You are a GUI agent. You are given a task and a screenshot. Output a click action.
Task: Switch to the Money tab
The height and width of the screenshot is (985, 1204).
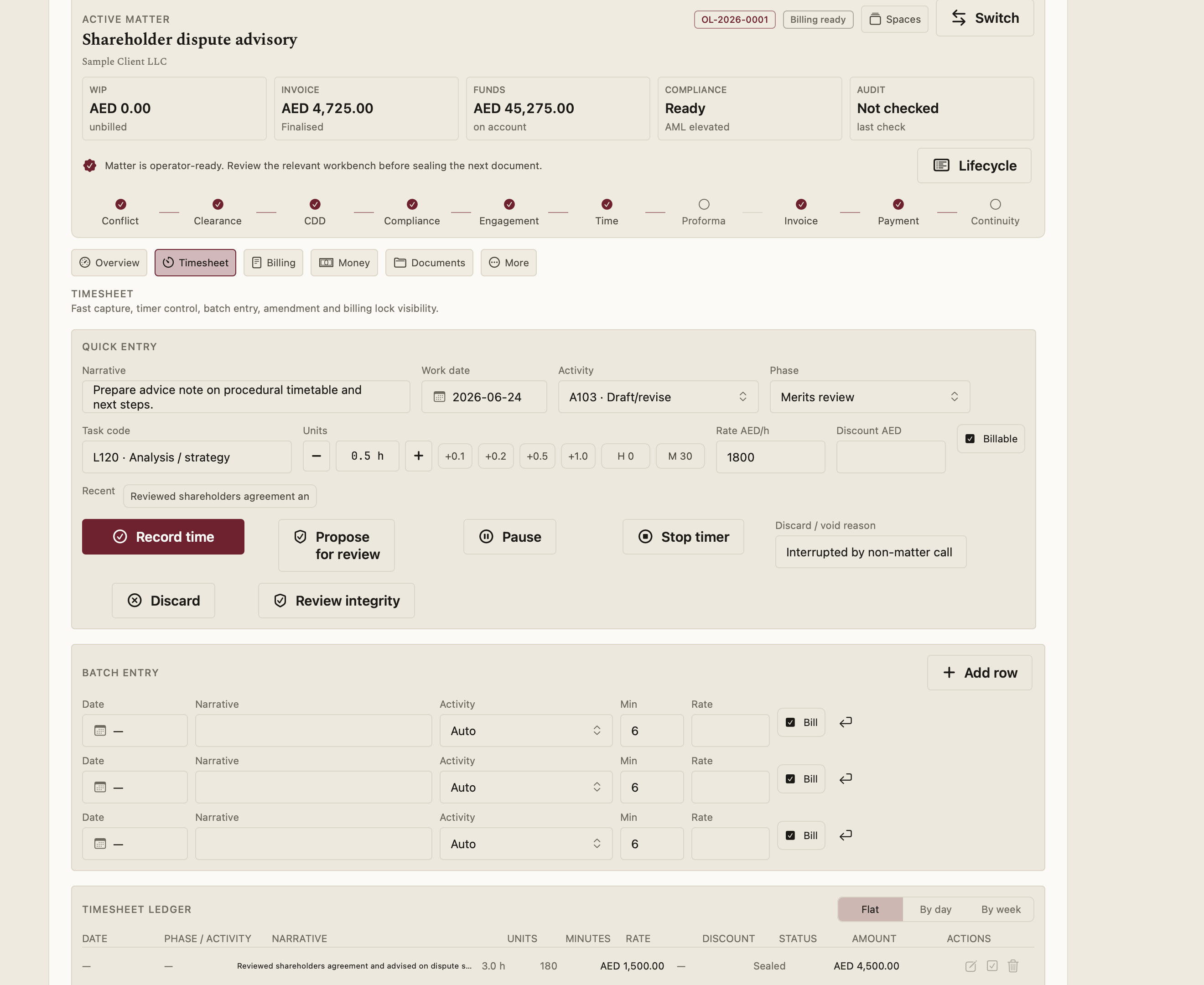[x=344, y=263]
